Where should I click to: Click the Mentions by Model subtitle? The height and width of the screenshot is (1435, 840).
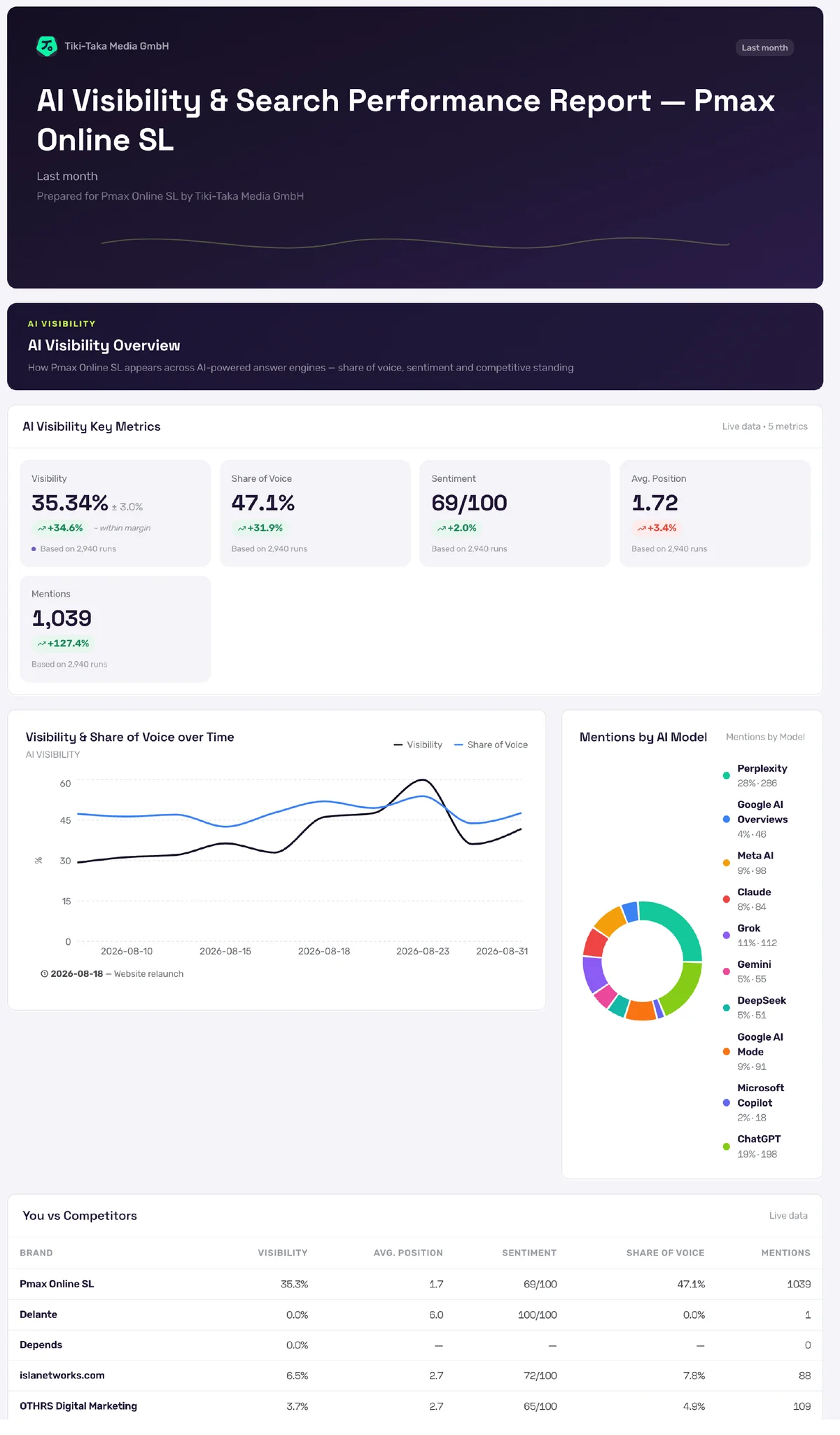(765, 737)
